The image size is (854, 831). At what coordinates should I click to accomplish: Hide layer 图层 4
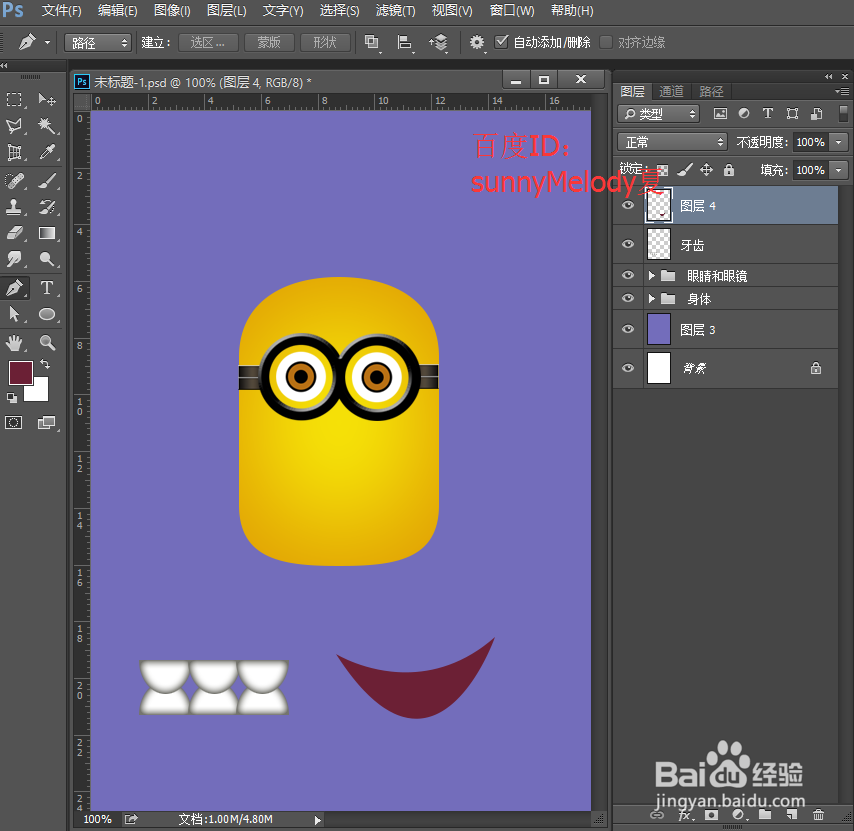point(628,205)
